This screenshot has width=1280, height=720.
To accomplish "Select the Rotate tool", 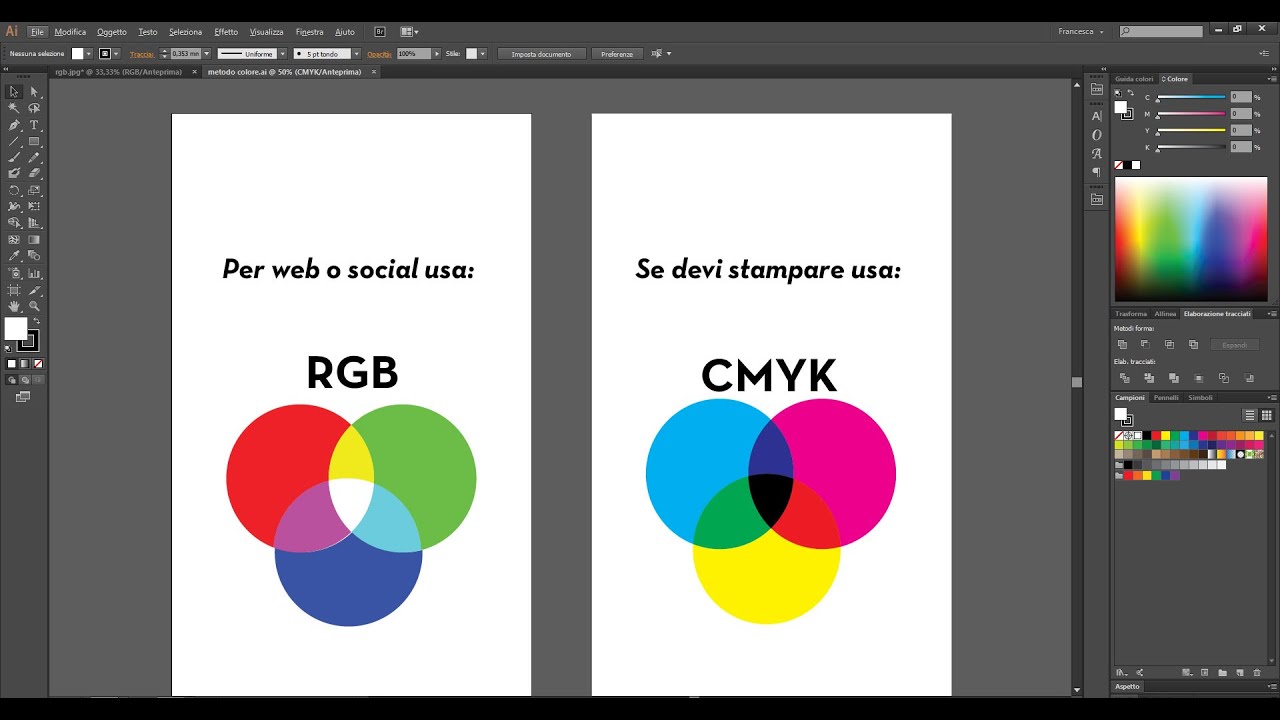I will pos(14,190).
